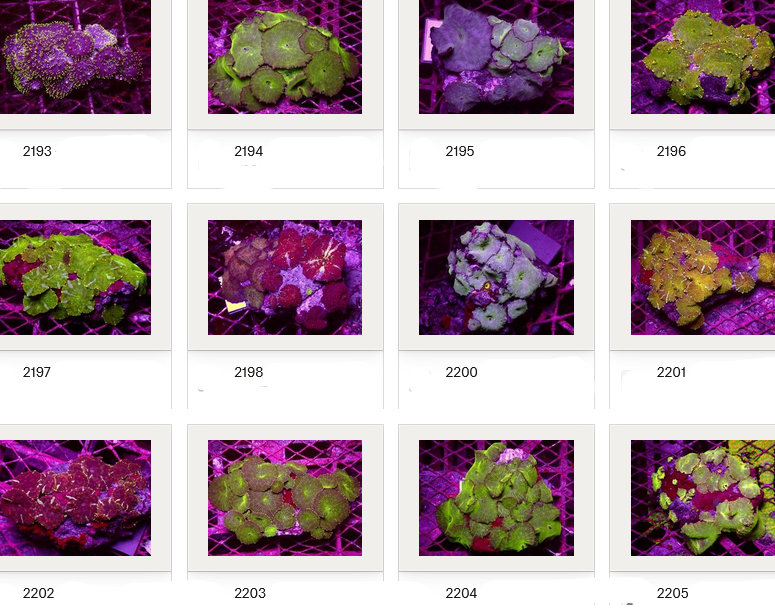This screenshot has width=775, height=610.
Task: Click the 2196 item label
Action: (671, 152)
